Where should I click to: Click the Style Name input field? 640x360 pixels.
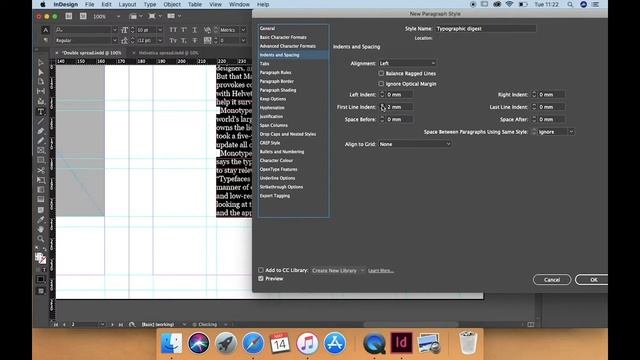[x=485, y=29]
